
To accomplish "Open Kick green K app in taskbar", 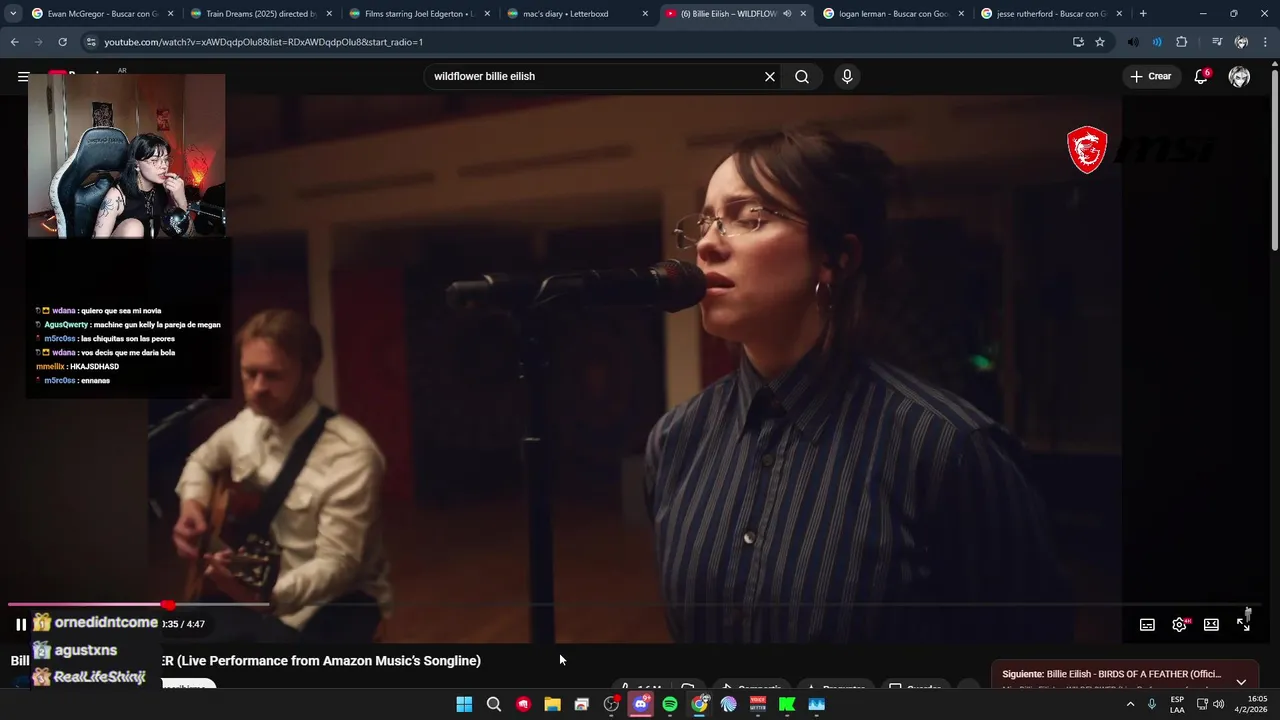I will point(787,704).
